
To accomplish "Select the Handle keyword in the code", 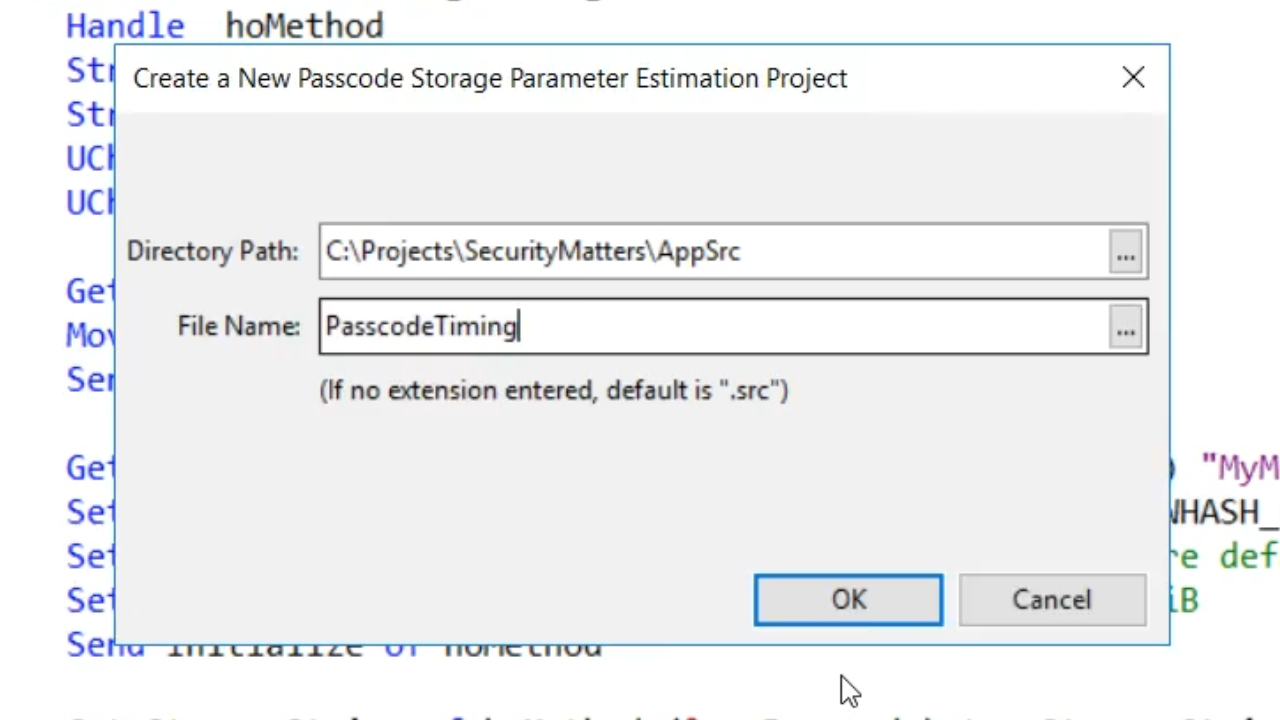I will pyautogui.click(x=125, y=25).
